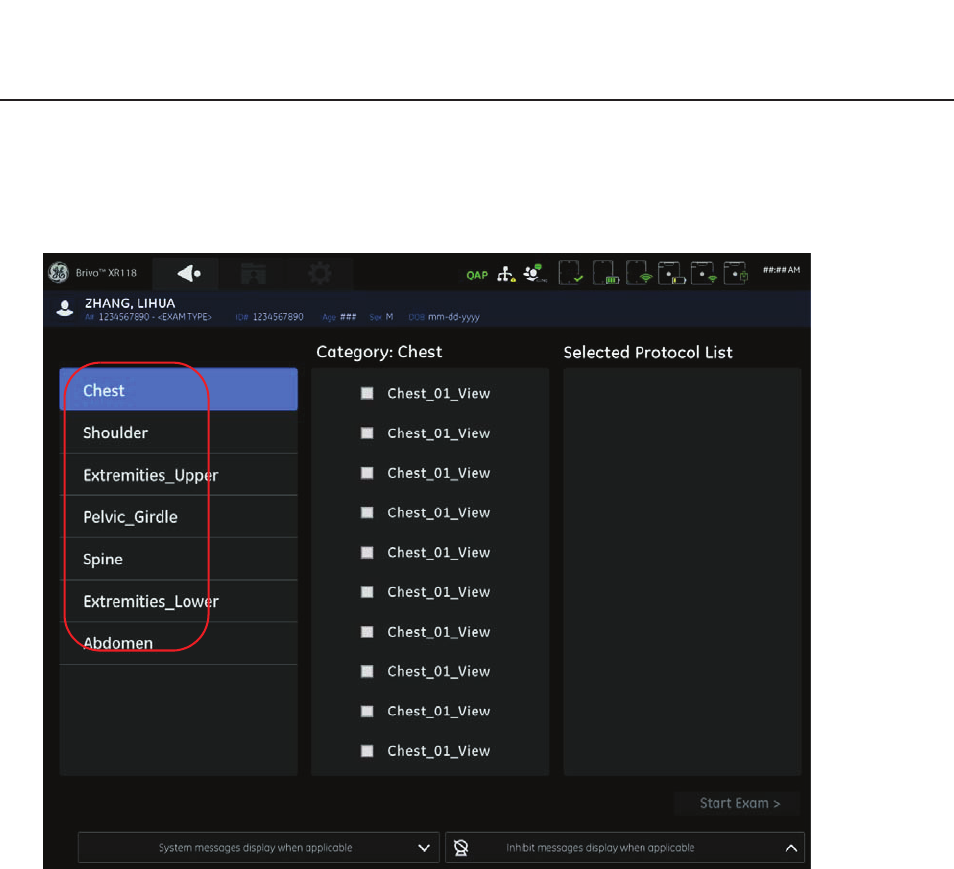Select the Extremities_Upper category
This screenshot has height=869, width=954.
click(178, 475)
